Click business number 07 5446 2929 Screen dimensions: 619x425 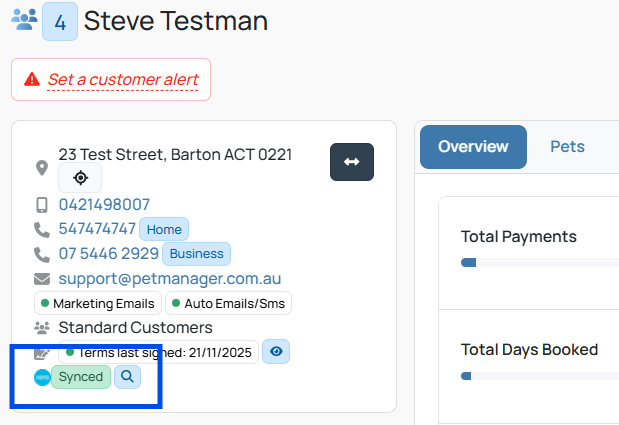coord(109,254)
